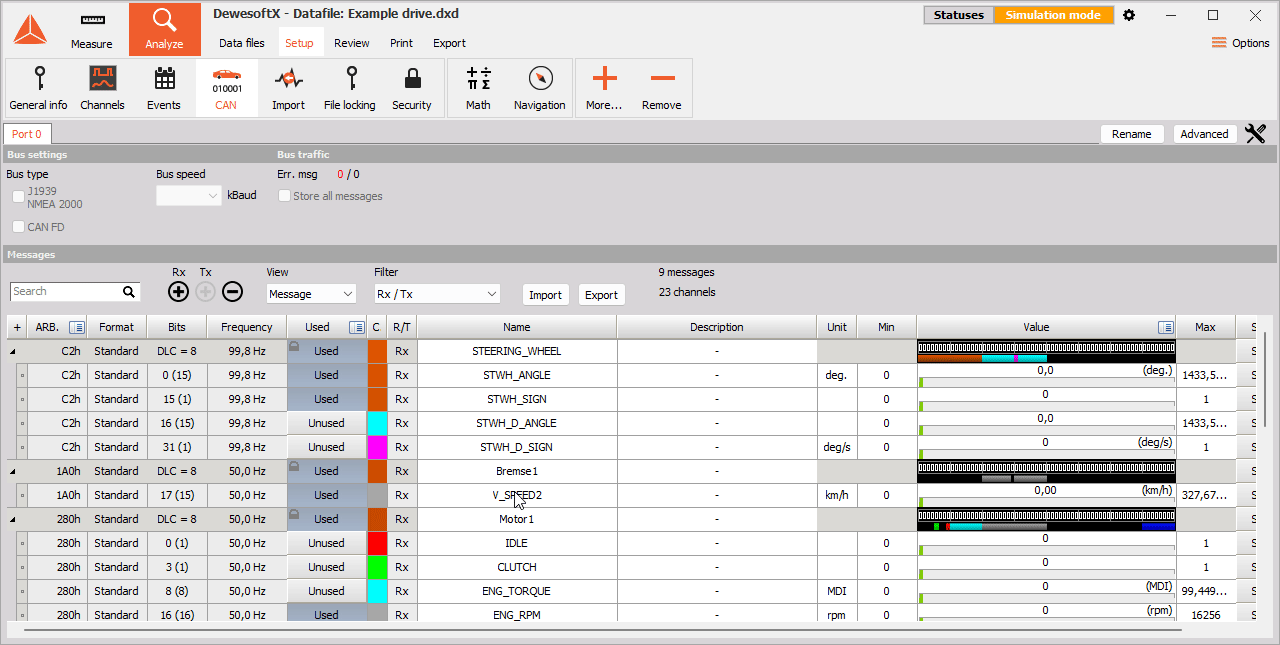Click the Advanced button
This screenshot has height=645, width=1280.
(1204, 134)
